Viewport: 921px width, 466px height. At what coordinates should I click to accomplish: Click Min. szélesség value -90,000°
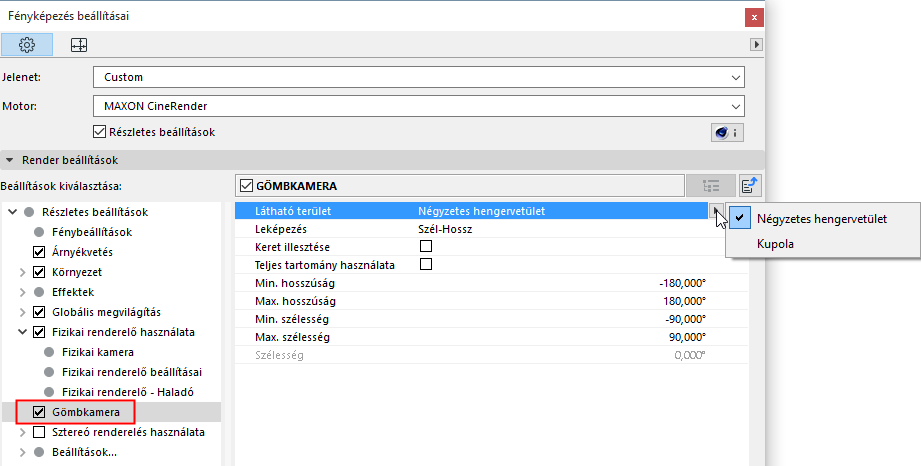[685, 319]
